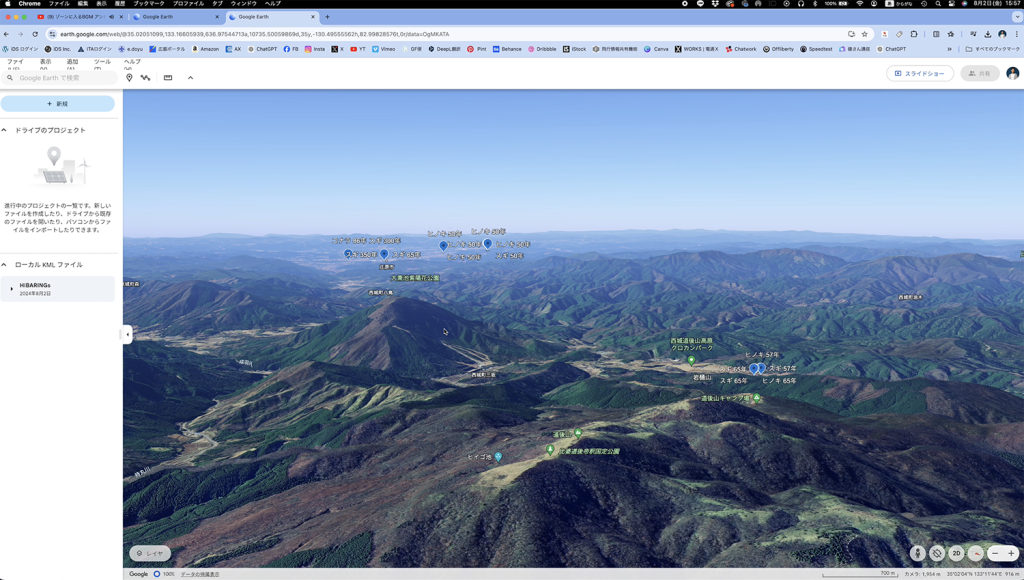Zoom out with the minus button
This screenshot has width=1024, height=580.
[995, 553]
